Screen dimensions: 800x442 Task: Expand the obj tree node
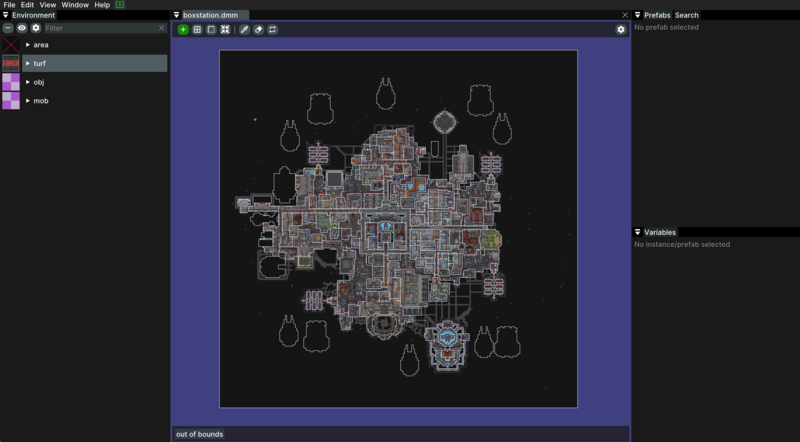point(28,82)
